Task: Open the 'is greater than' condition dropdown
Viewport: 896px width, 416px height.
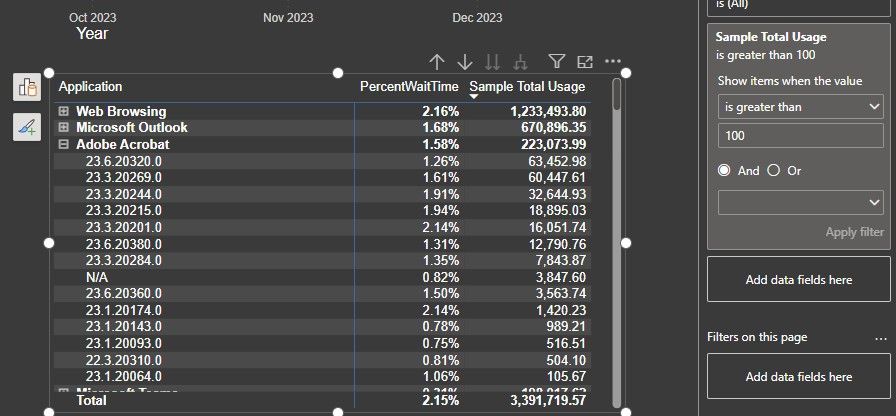Action: [x=801, y=107]
